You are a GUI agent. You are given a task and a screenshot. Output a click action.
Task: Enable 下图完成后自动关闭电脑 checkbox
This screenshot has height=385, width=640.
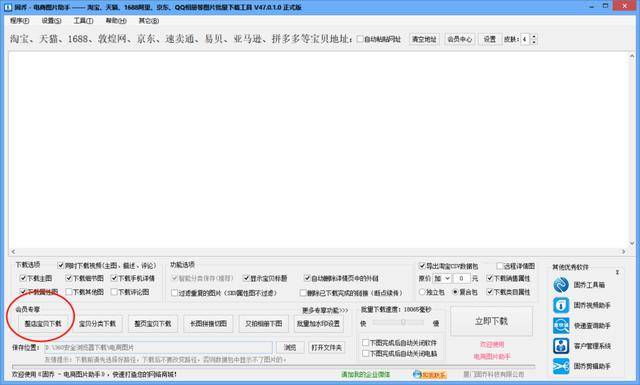click(x=366, y=353)
